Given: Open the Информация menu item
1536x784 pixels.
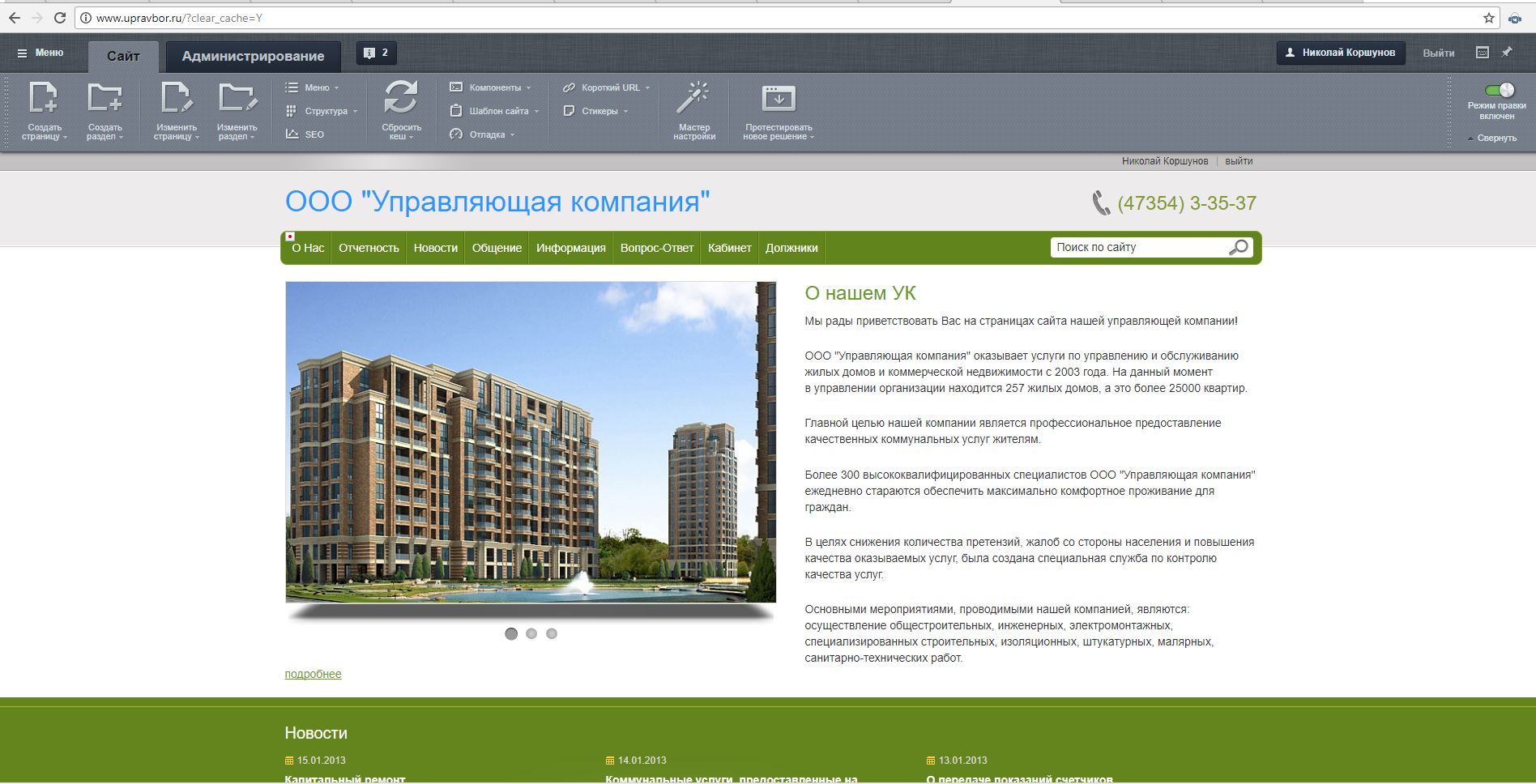Looking at the screenshot, I should [x=571, y=248].
